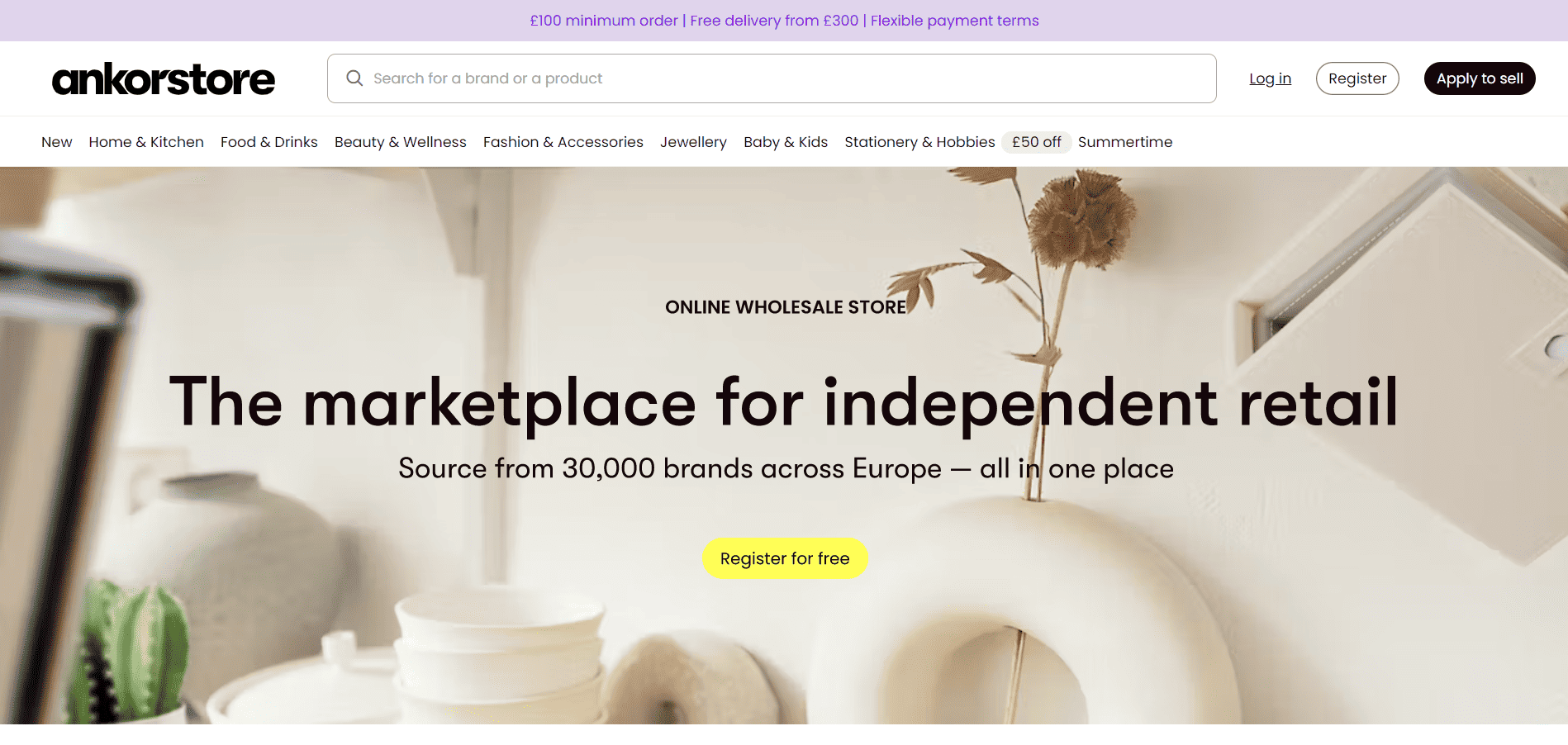Browse the Summertime collection
Image resolution: width=1568 pixels, height=745 pixels.
pos(1125,141)
